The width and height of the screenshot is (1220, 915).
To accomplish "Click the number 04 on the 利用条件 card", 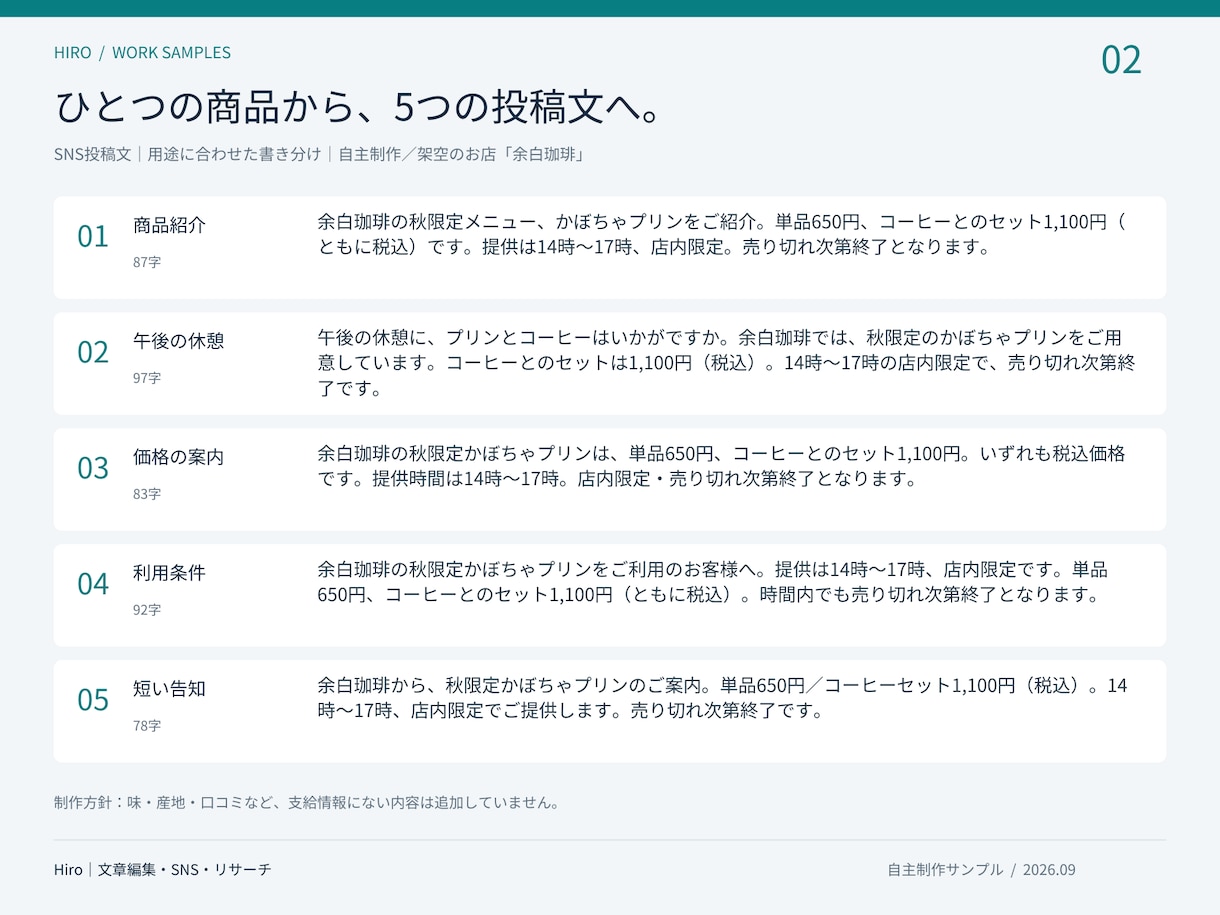I will point(93,585).
